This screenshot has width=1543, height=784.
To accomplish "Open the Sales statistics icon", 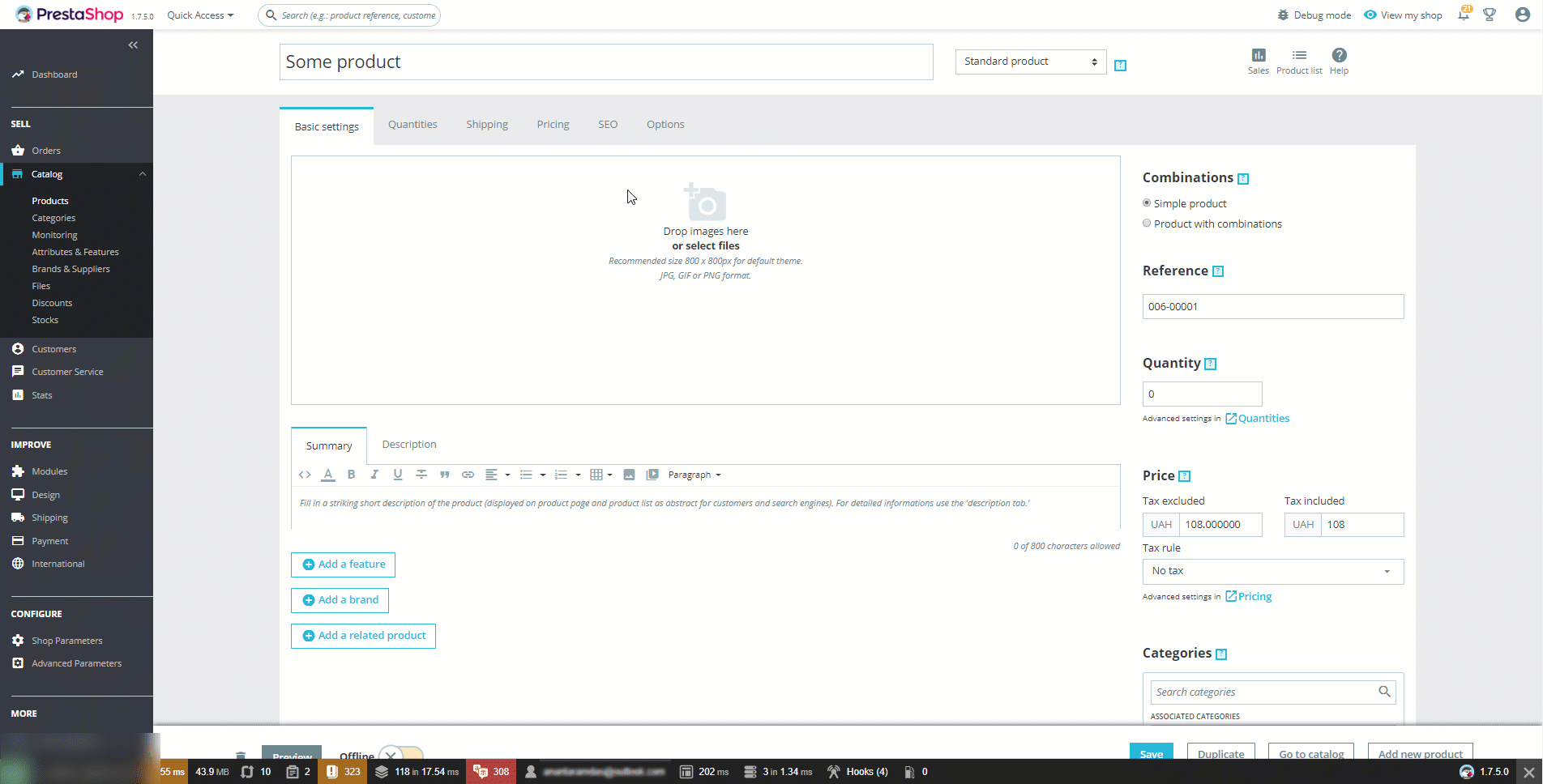I will tap(1258, 61).
